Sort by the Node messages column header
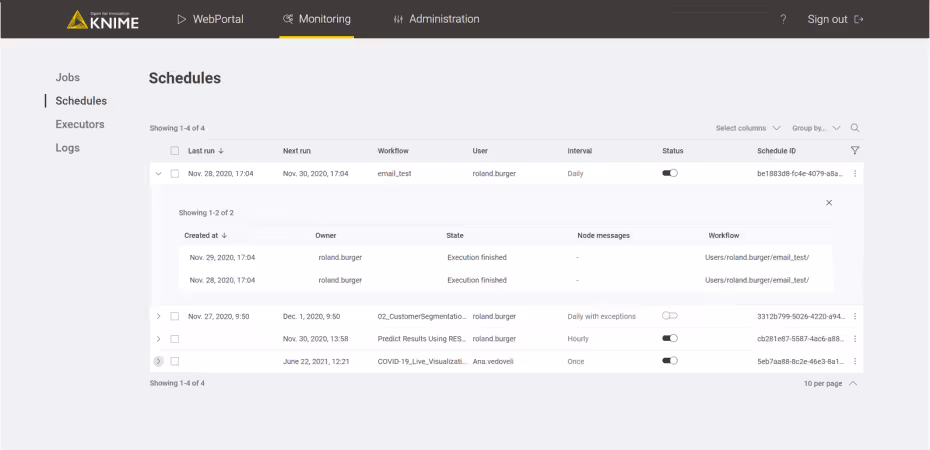 click(x=604, y=235)
